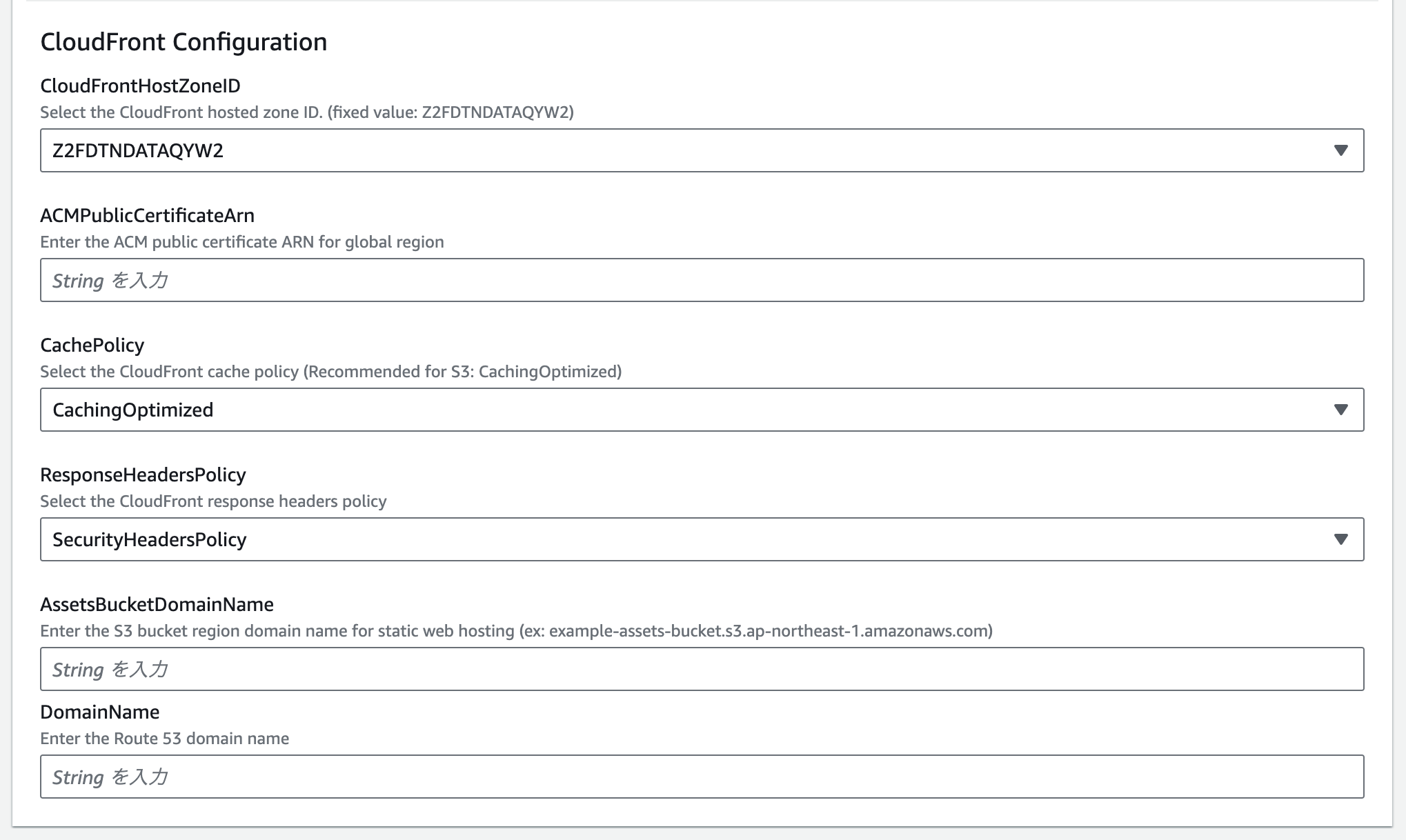The image size is (1406, 840).
Task: Expand the CachePolicy combo box
Action: click(690, 410)
